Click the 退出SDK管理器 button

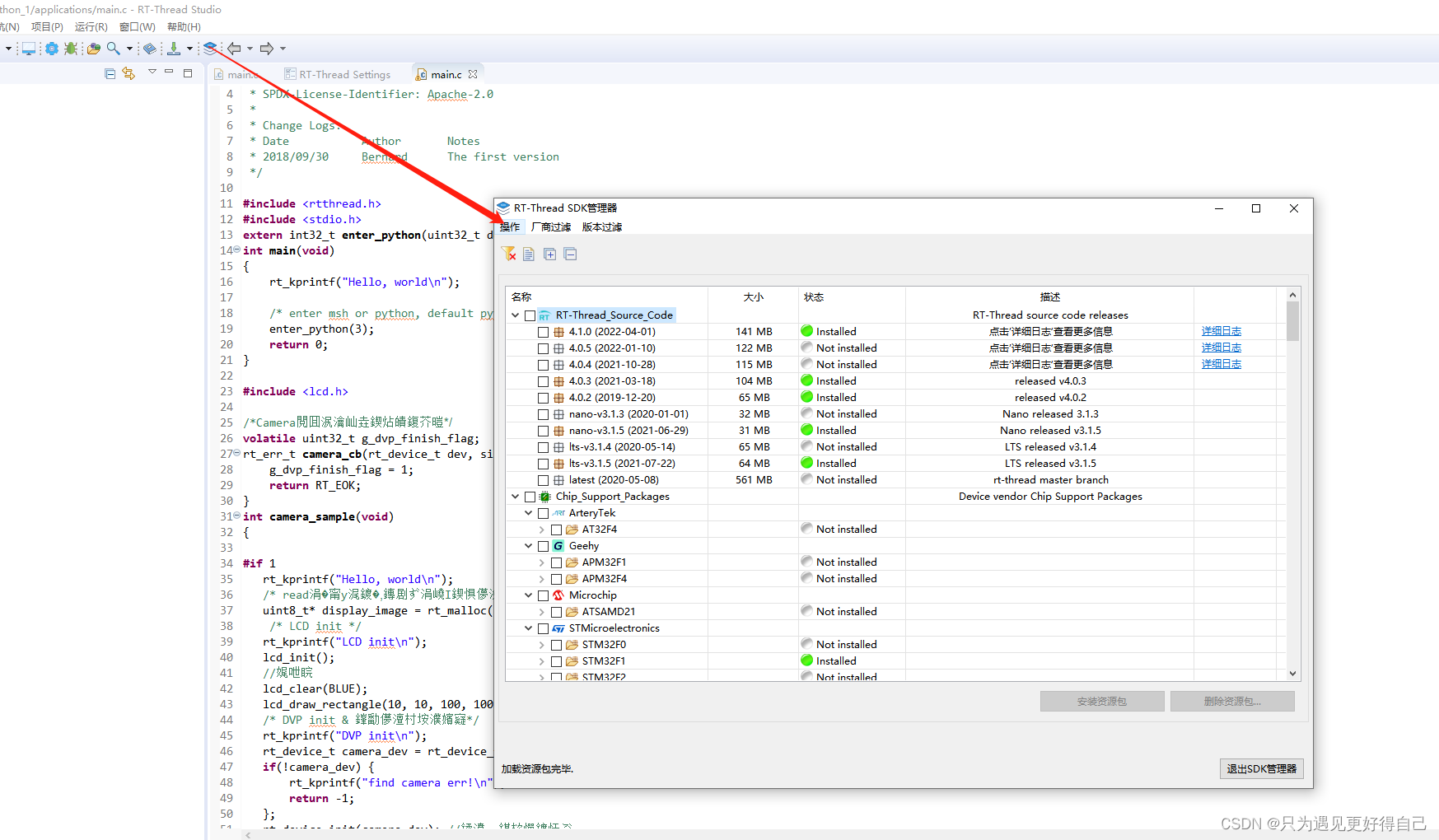(x=1261, y=768)
